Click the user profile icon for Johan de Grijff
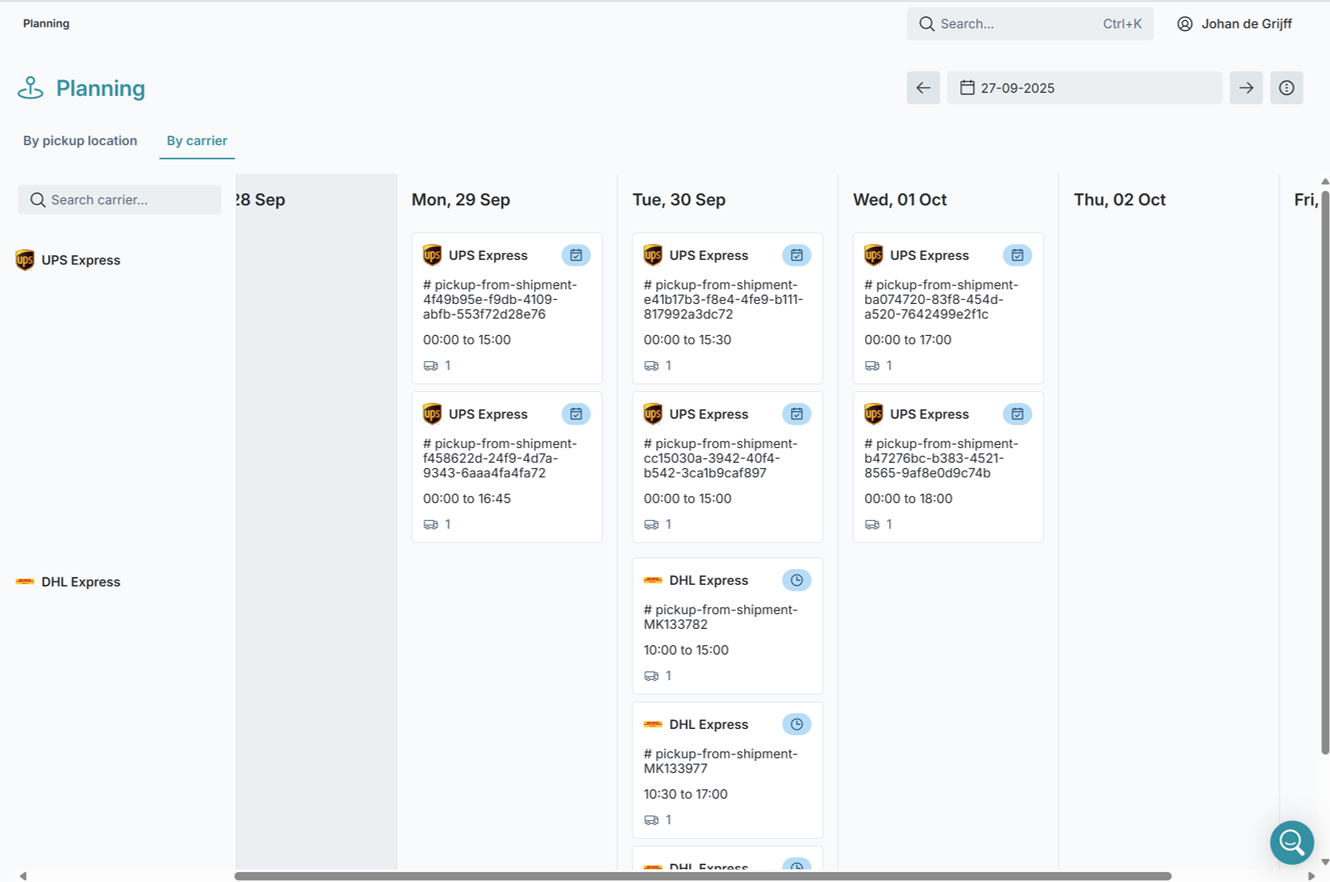The image size is (1330, 882). coord(1185,24)
